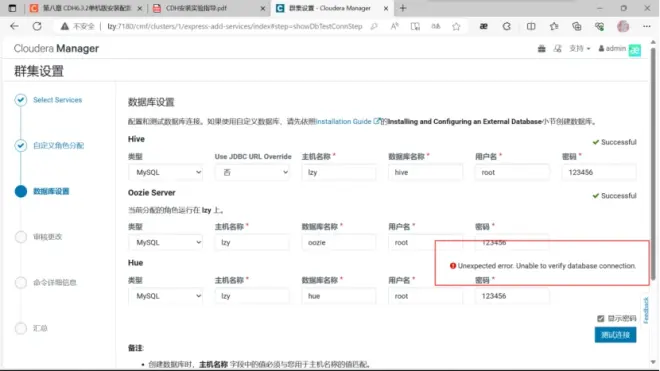Reload the page with the refresh icon
This screenshot has height=371, width=660.
(37, 26)
